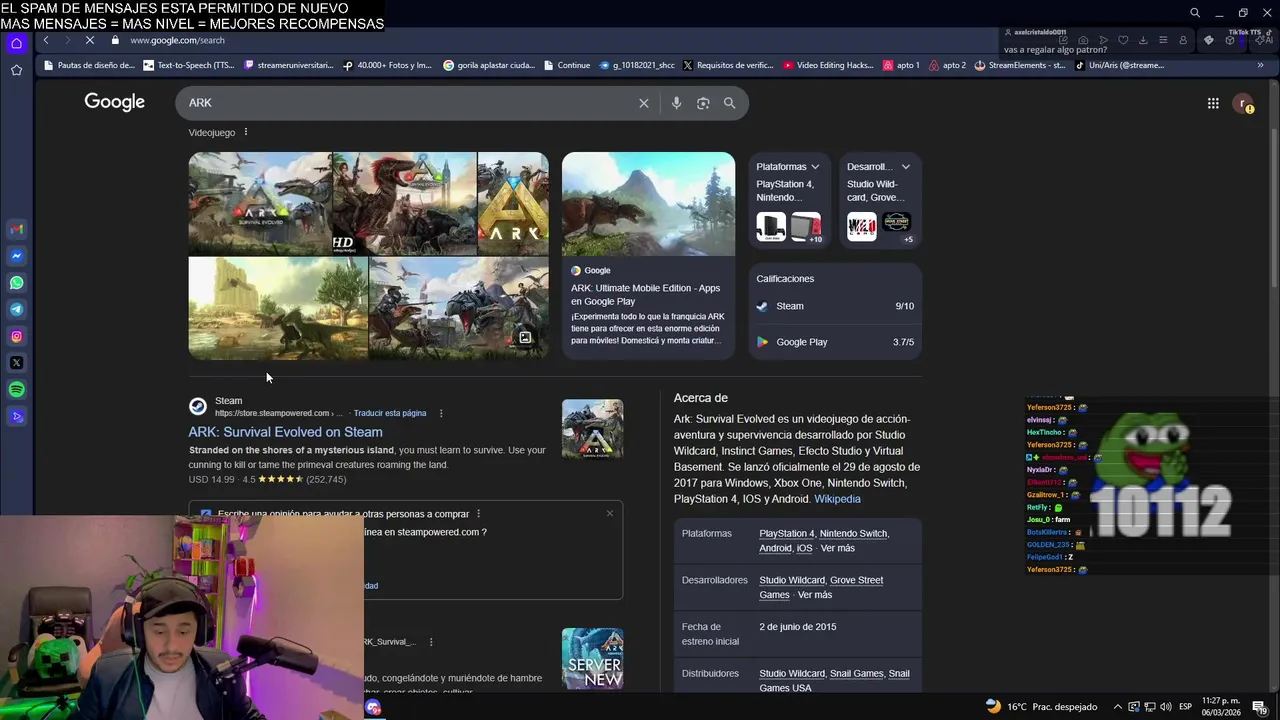The image size is (1280, 720).
Task: Open more options for the Steam result
Action: pyautogui.click(x=441, y=413)
